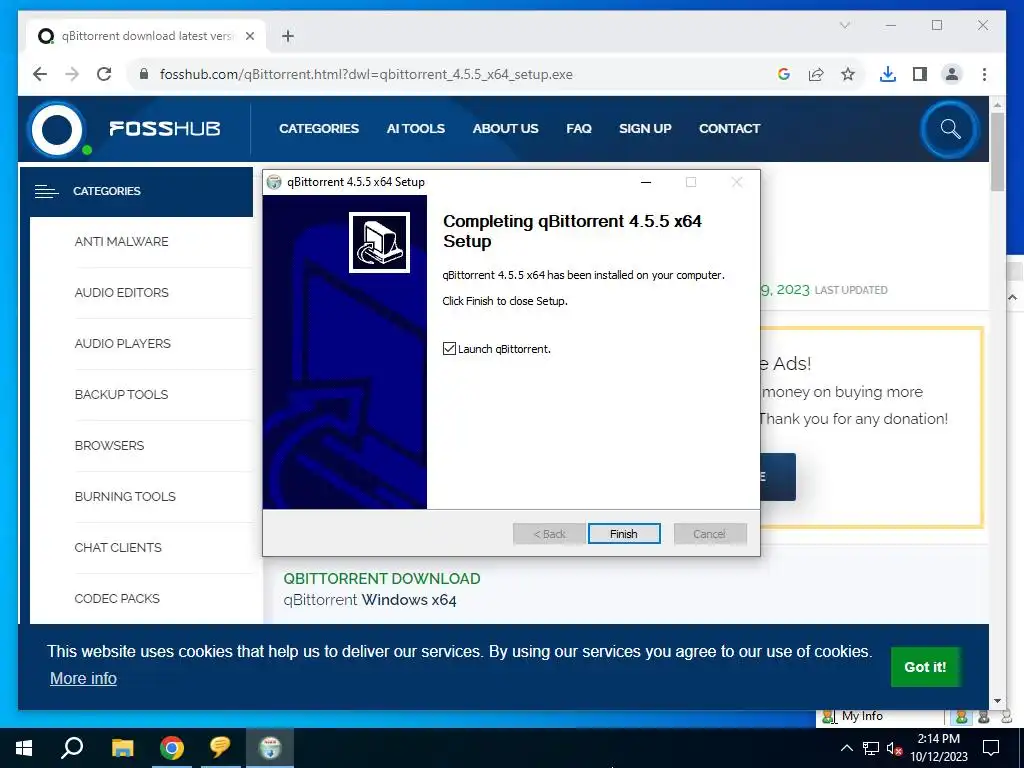The height and width of the screenshot is (768, 1024).
Task: Open Windows taskbar search
Action: pyautogui.click(x=72, y=748)
